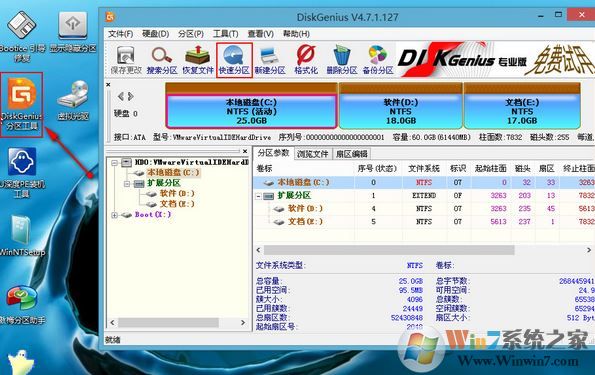The image size is (595, 375).
Task: Click 标识 column header
Action: click(458, 169)
